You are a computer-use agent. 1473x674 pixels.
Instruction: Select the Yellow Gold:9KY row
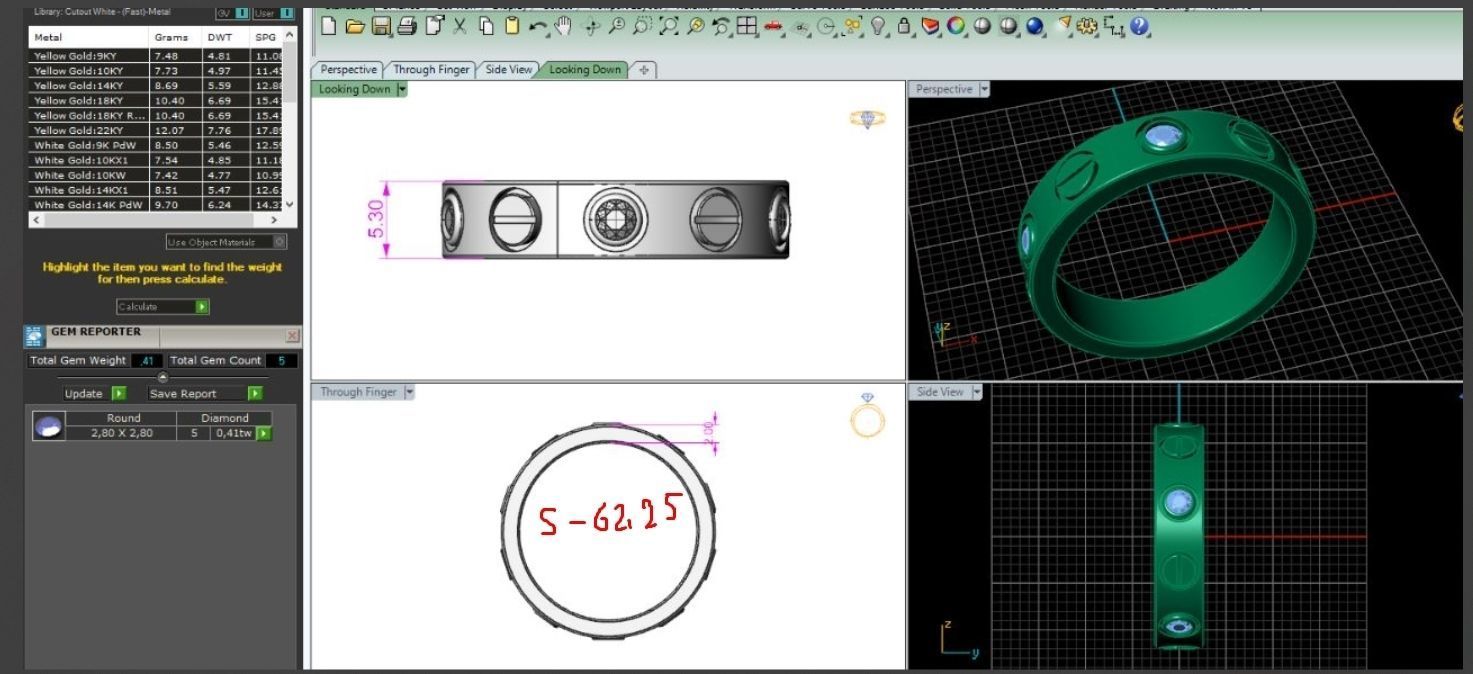[156, 56]
